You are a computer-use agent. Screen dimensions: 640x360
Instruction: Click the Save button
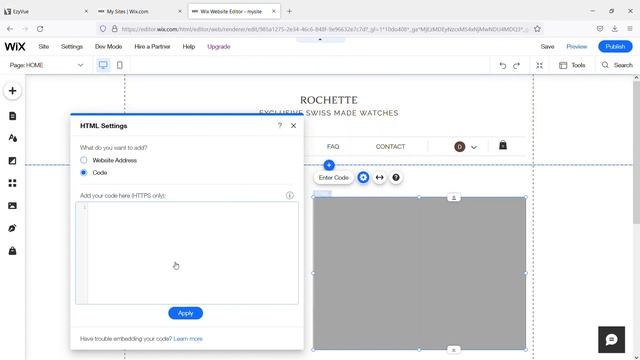[x=547, y=47]
